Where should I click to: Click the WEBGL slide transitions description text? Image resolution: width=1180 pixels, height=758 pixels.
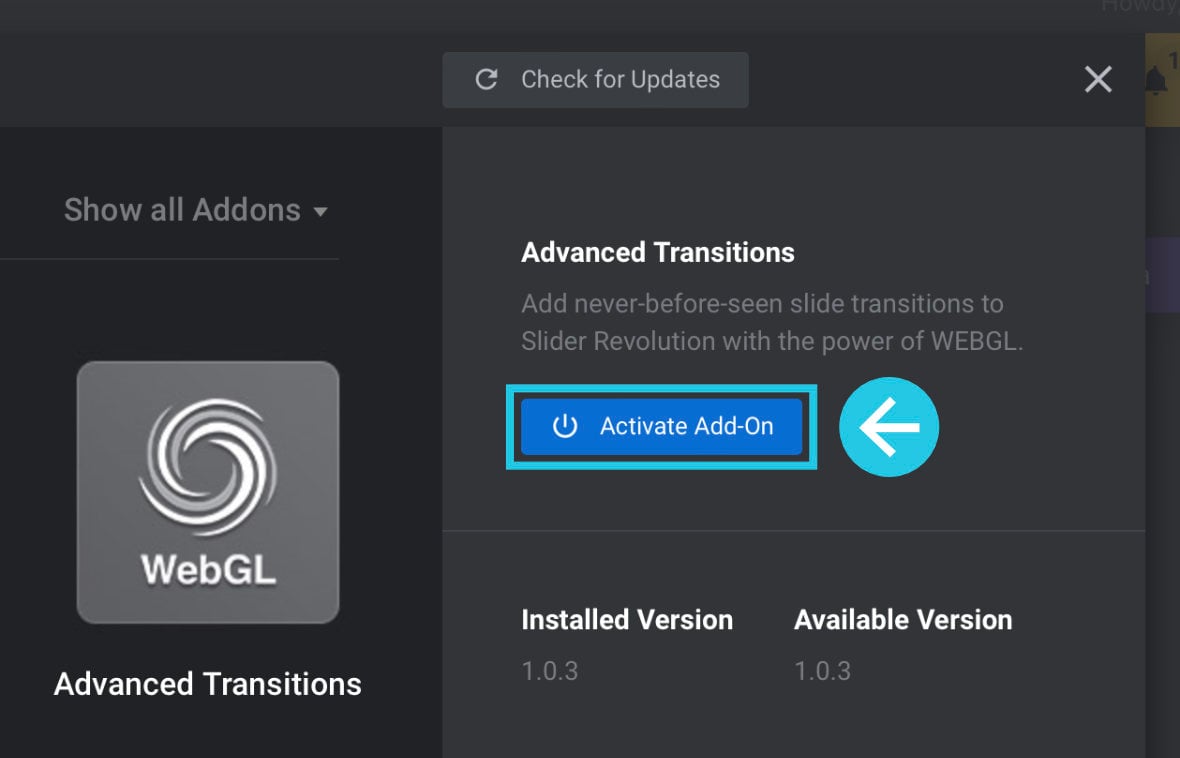click(x=772, y=322)
